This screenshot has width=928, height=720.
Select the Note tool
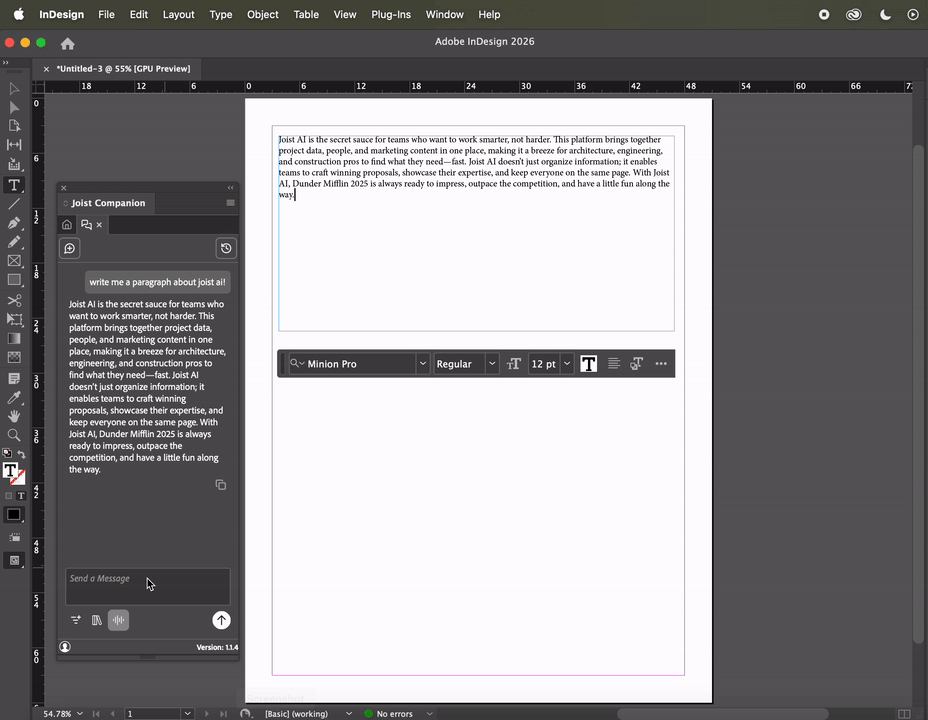pos(14,378)
